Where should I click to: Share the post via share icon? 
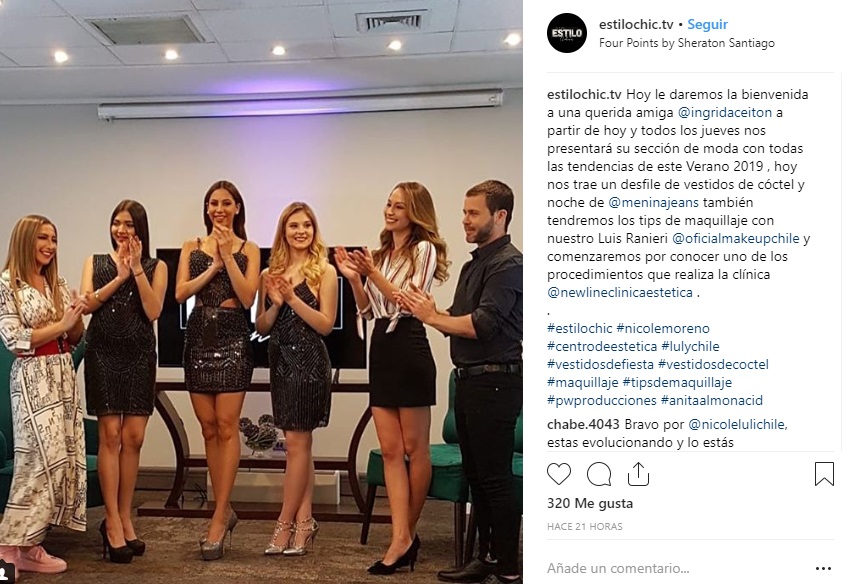pyautogui.click(x=638, y=474)
